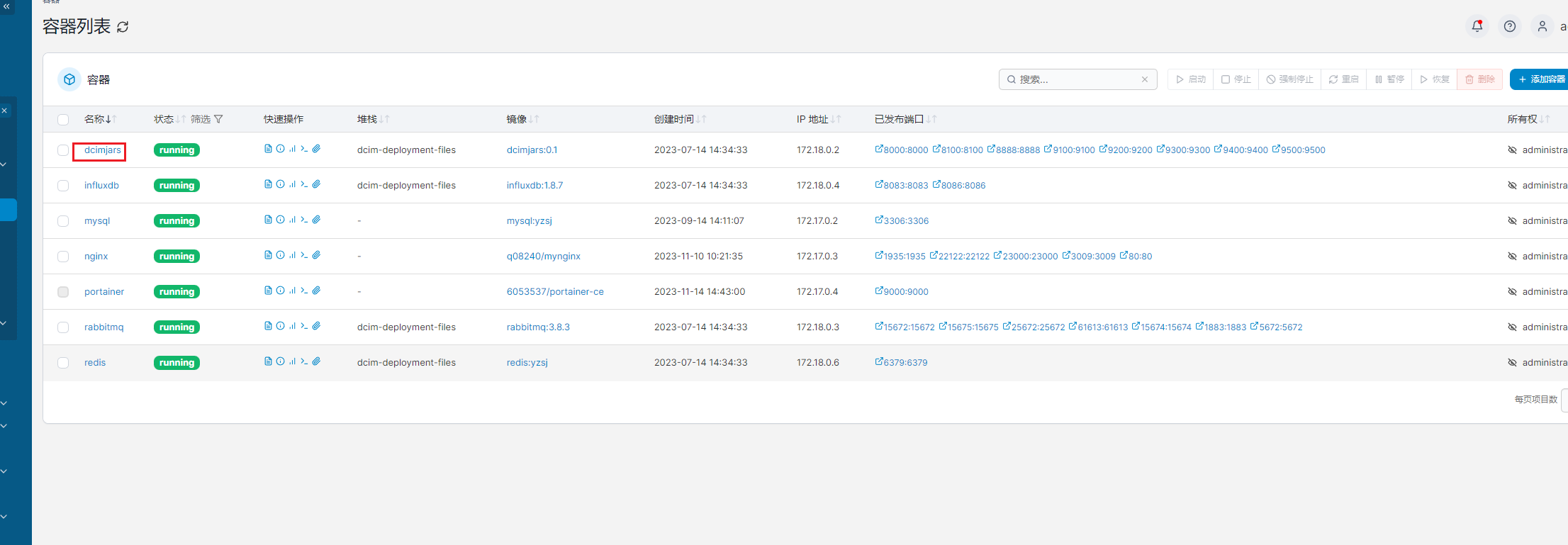
Task: Click inspect info icon for mysql row
Action: (x=280, y=220)
